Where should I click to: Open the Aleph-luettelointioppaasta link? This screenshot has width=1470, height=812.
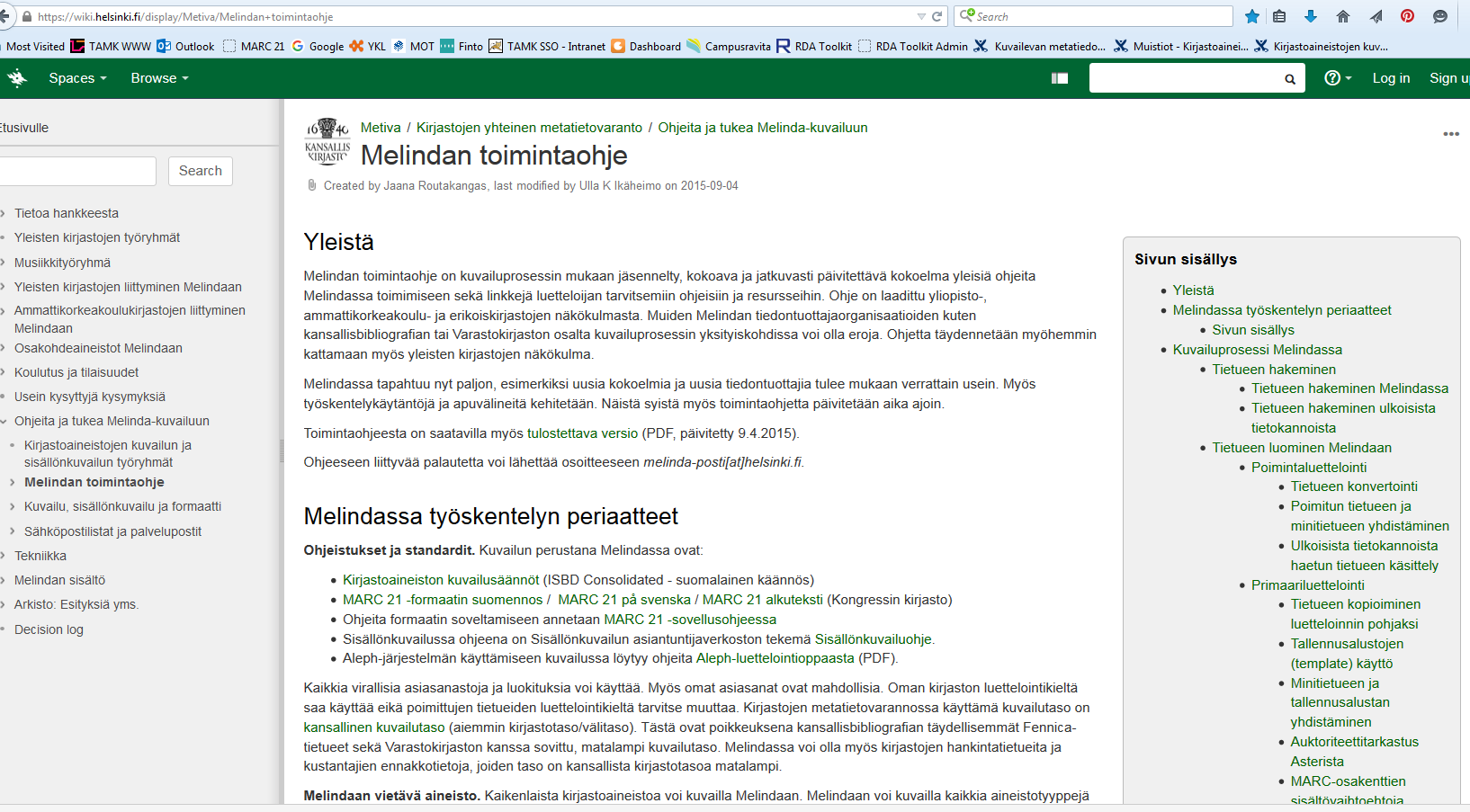click(775, 658)
